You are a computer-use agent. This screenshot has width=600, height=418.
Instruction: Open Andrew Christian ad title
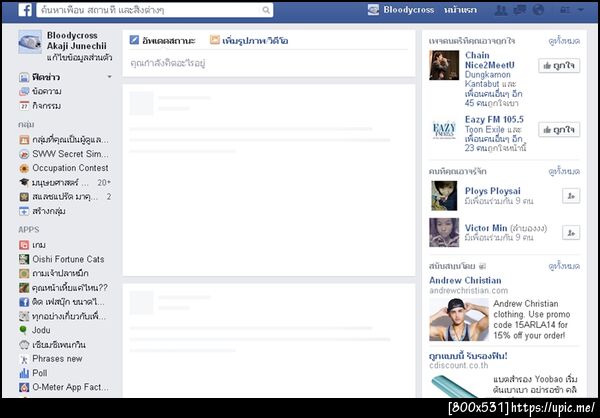[x=465, y=280]
